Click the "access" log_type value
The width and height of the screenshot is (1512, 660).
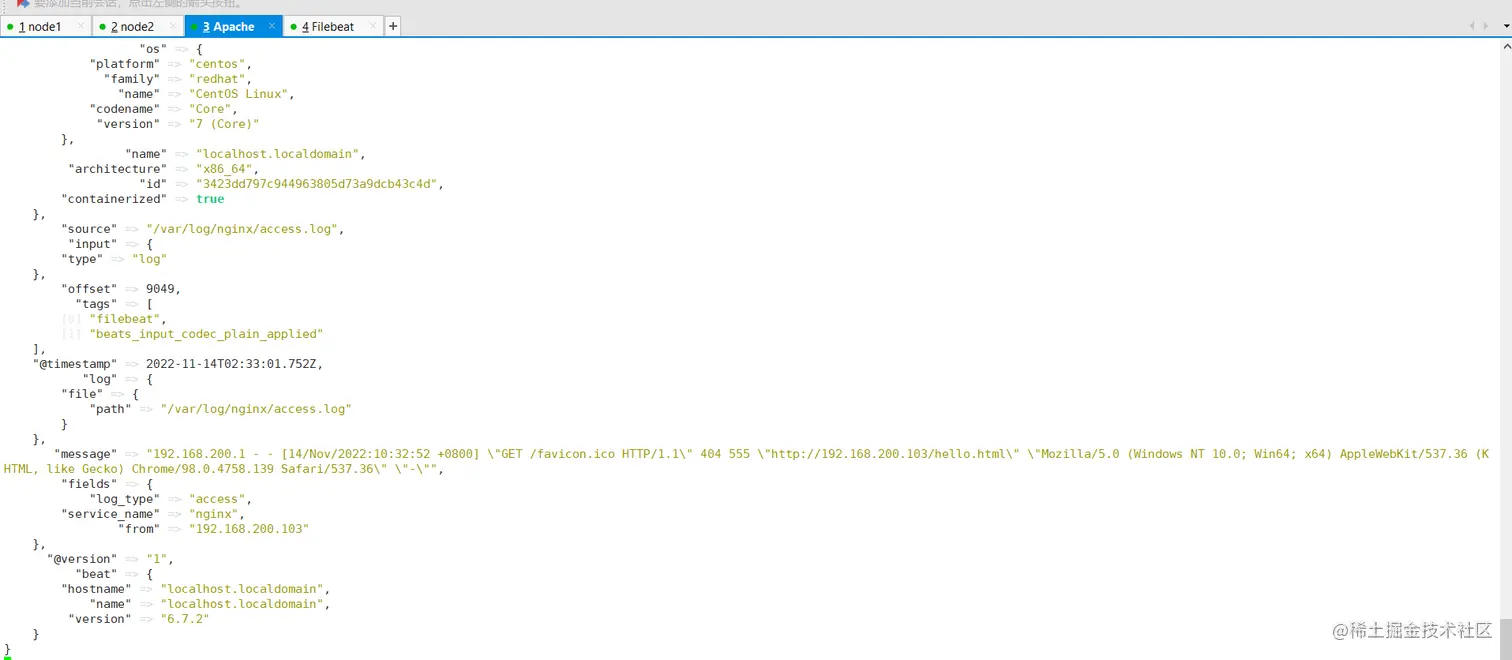click(217, 499)
